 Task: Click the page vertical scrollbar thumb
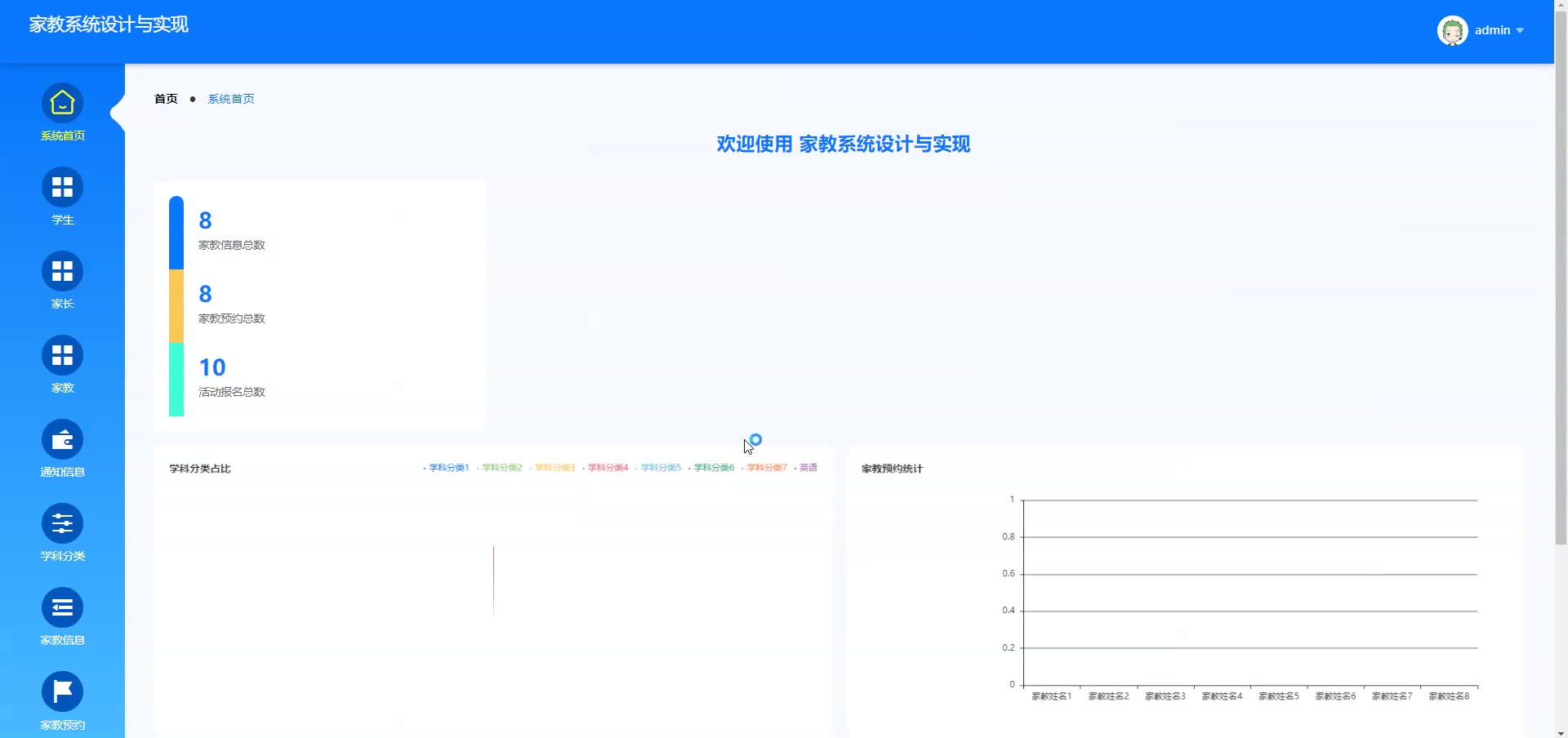click(x=1561, y=278)
